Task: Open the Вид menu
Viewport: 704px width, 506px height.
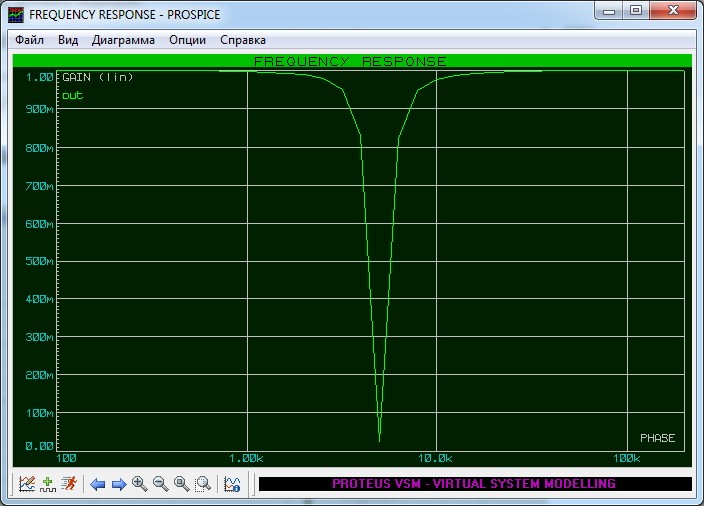Action: tap(68, 40)
